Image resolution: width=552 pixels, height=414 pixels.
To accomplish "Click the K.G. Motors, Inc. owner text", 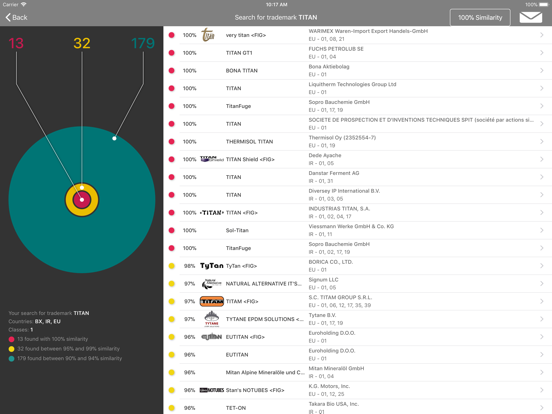I will click(329, 386).
